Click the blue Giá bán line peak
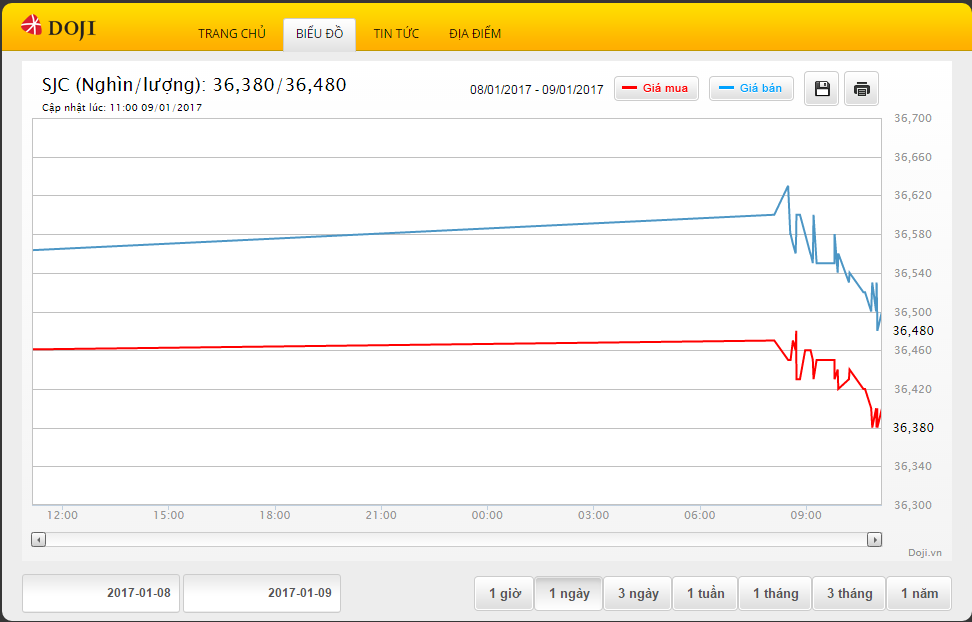 (787, 186)
